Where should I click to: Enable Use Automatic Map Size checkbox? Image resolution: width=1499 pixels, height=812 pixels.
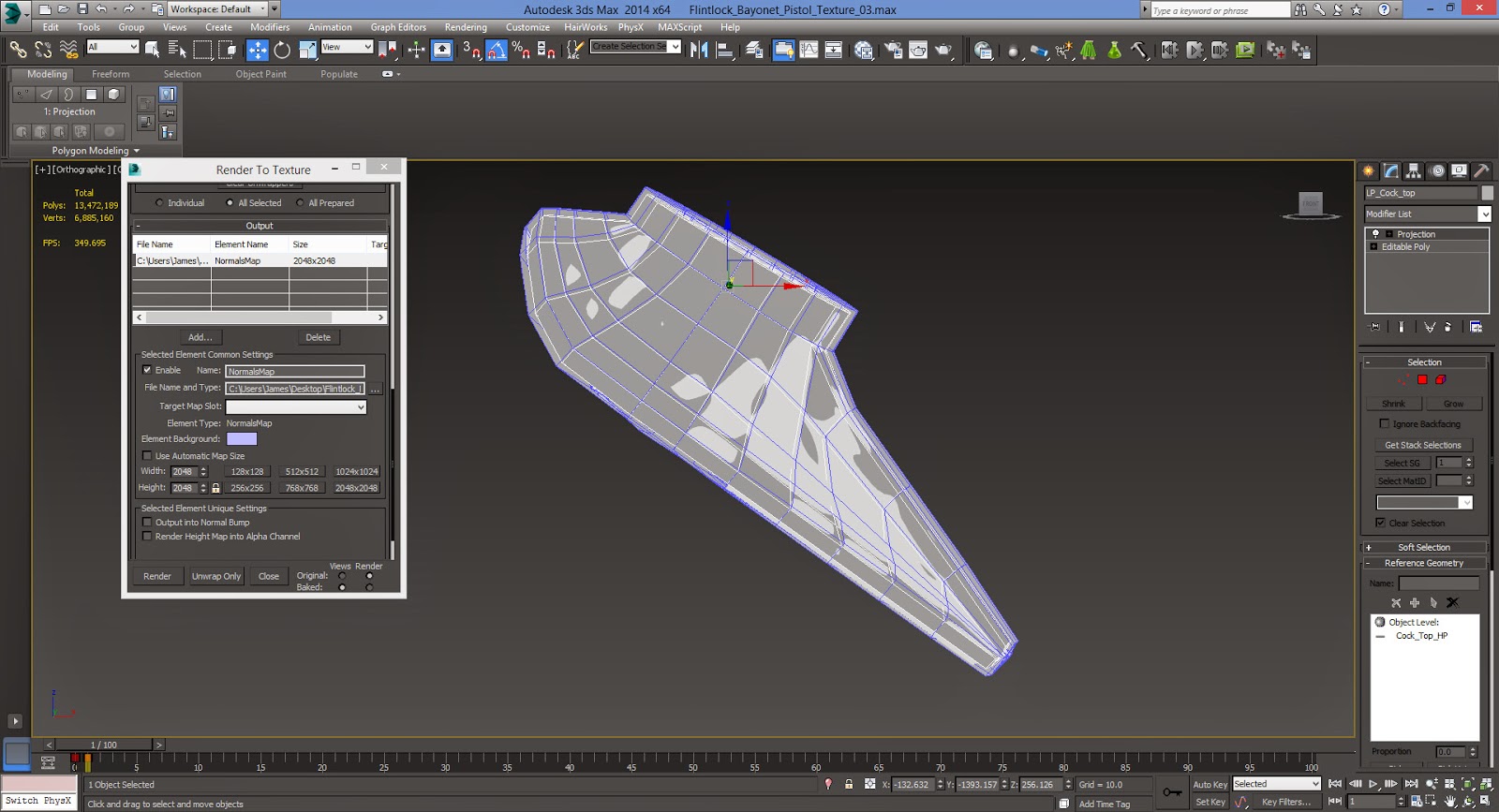point(147,456)
